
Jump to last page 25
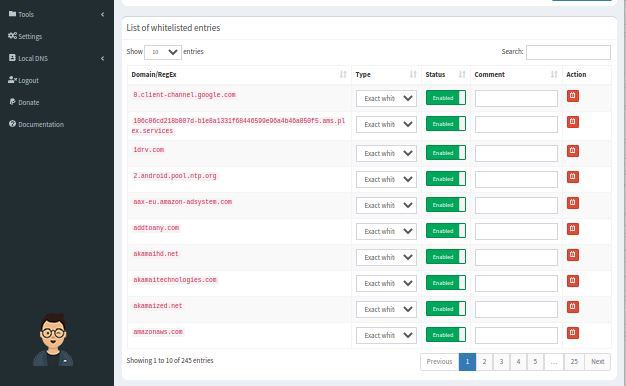(574, 362)
